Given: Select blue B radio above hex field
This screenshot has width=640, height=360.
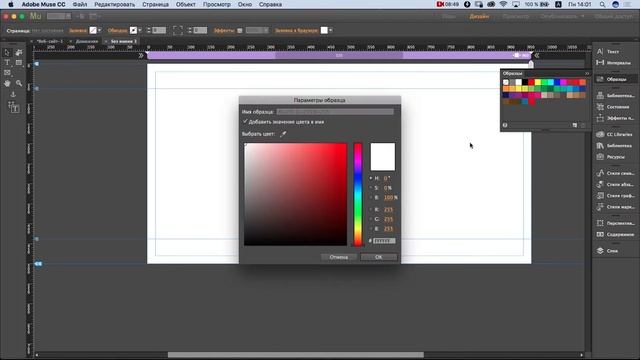Looking at the screenshot, I should point(371,229).
